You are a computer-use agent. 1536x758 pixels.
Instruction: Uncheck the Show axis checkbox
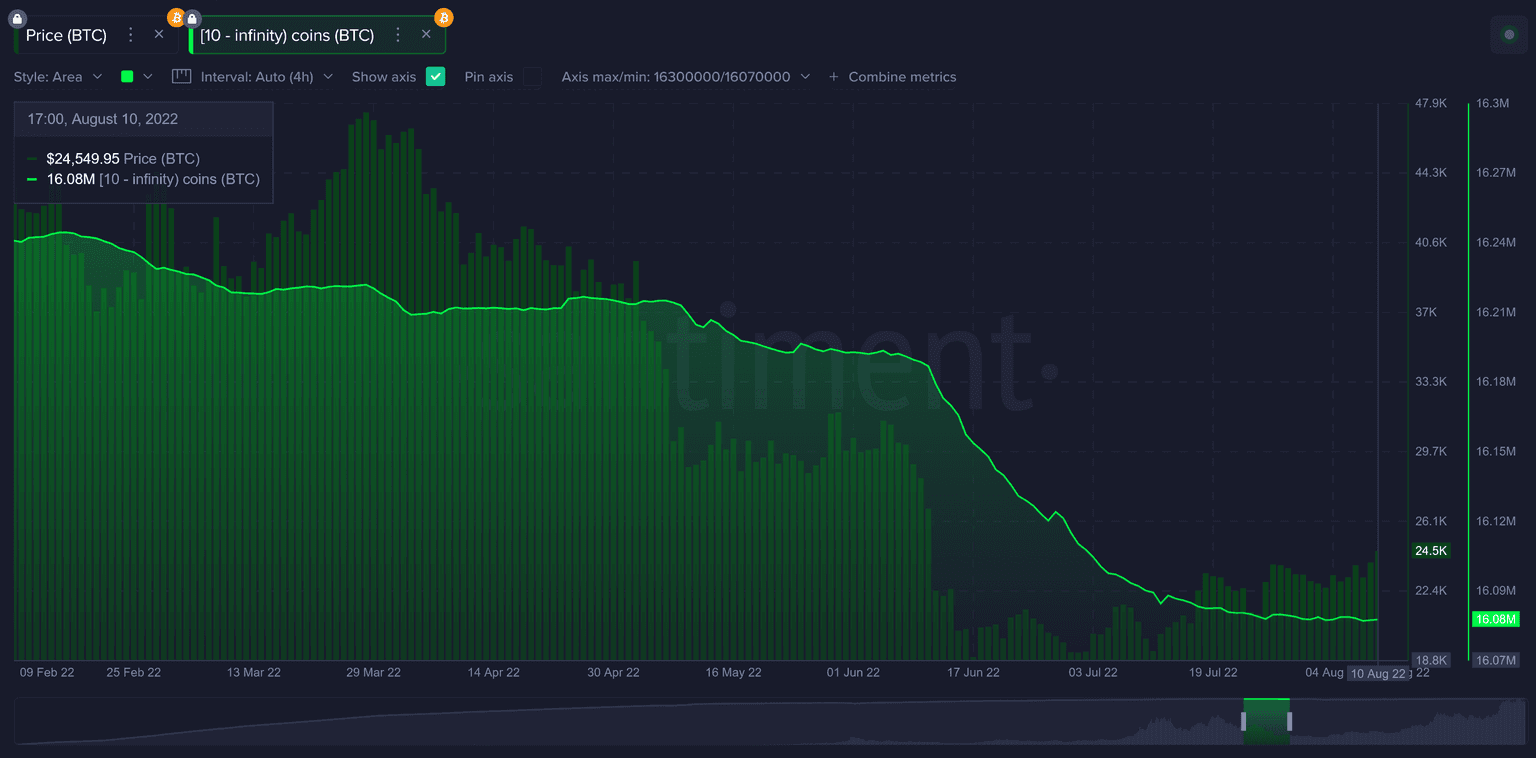click(x=435, y=76)
